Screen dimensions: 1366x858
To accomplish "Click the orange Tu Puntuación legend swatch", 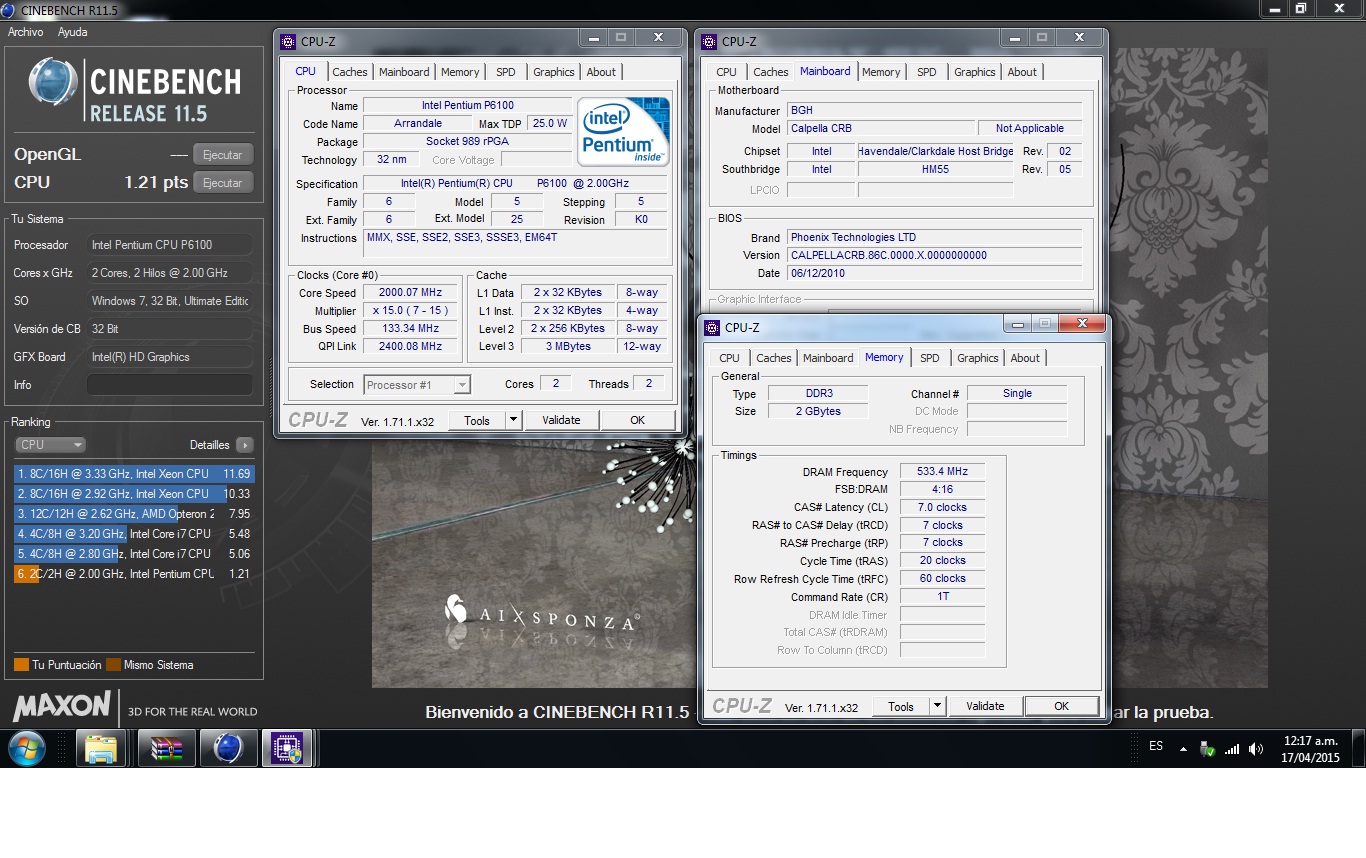I will coord(21,665).
